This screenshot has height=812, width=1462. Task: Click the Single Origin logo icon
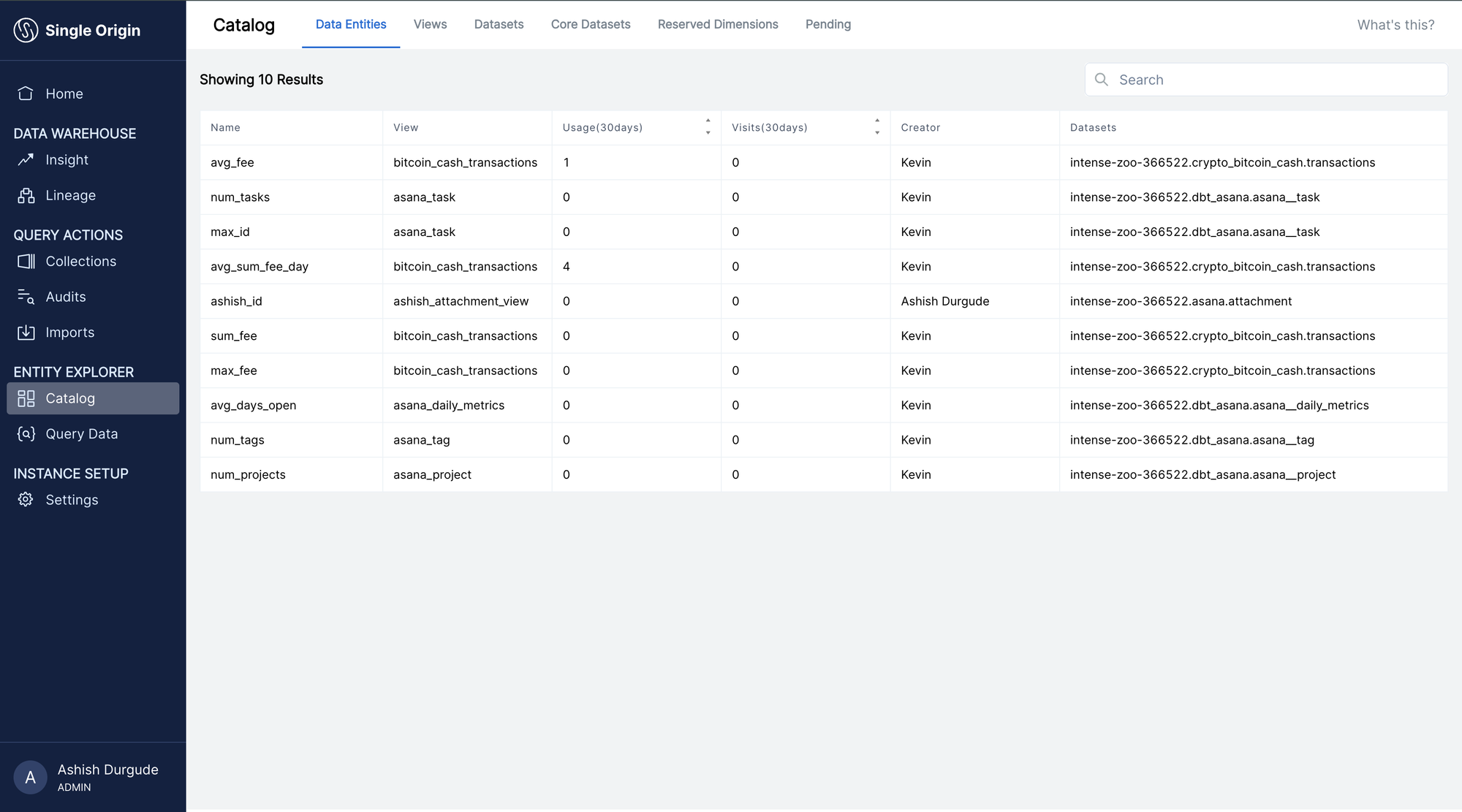pos(26,30)
